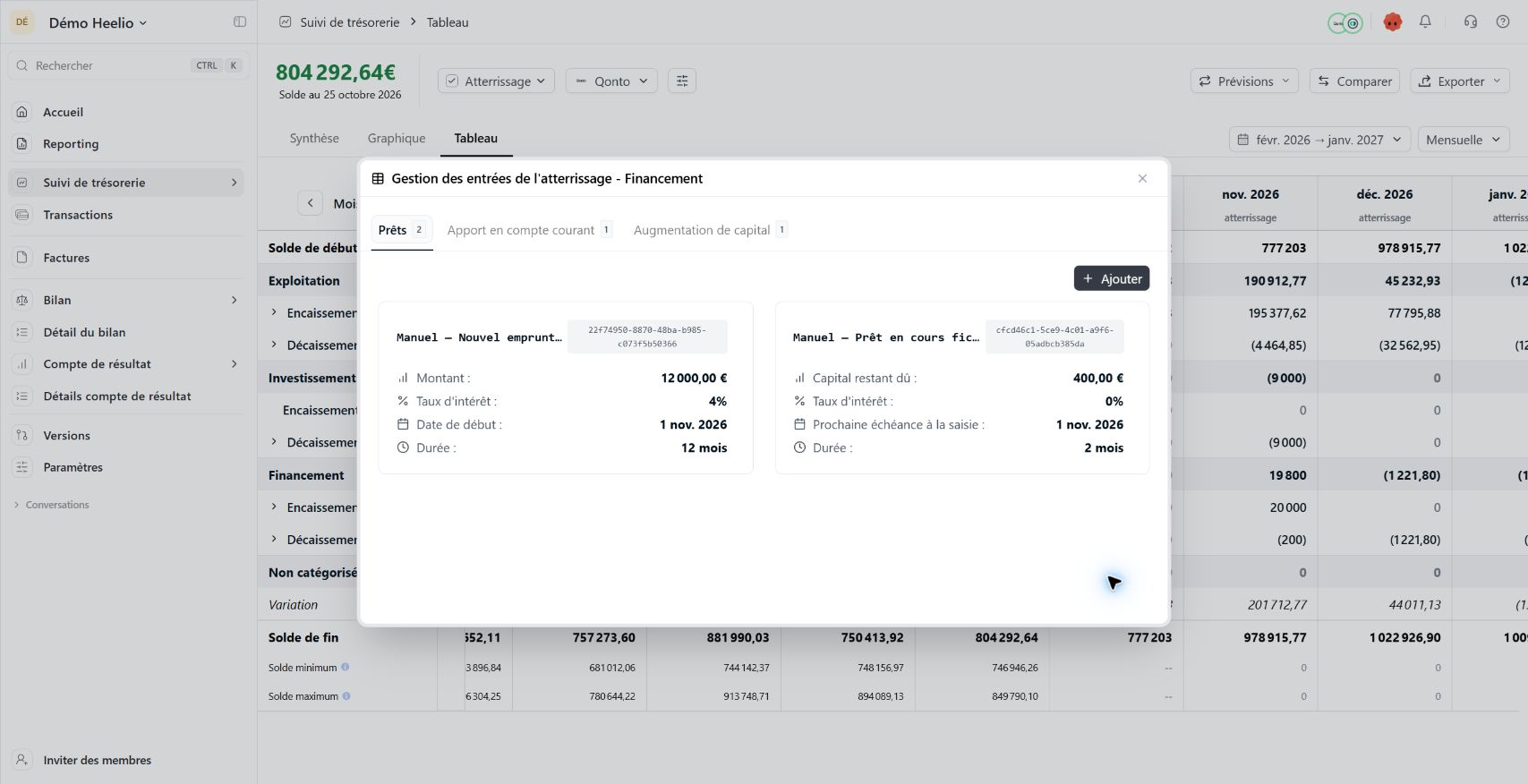Open Versions in the sidebar
Image resolution: width=1528 pixels, height=784 pixels.
pos(125,436)
